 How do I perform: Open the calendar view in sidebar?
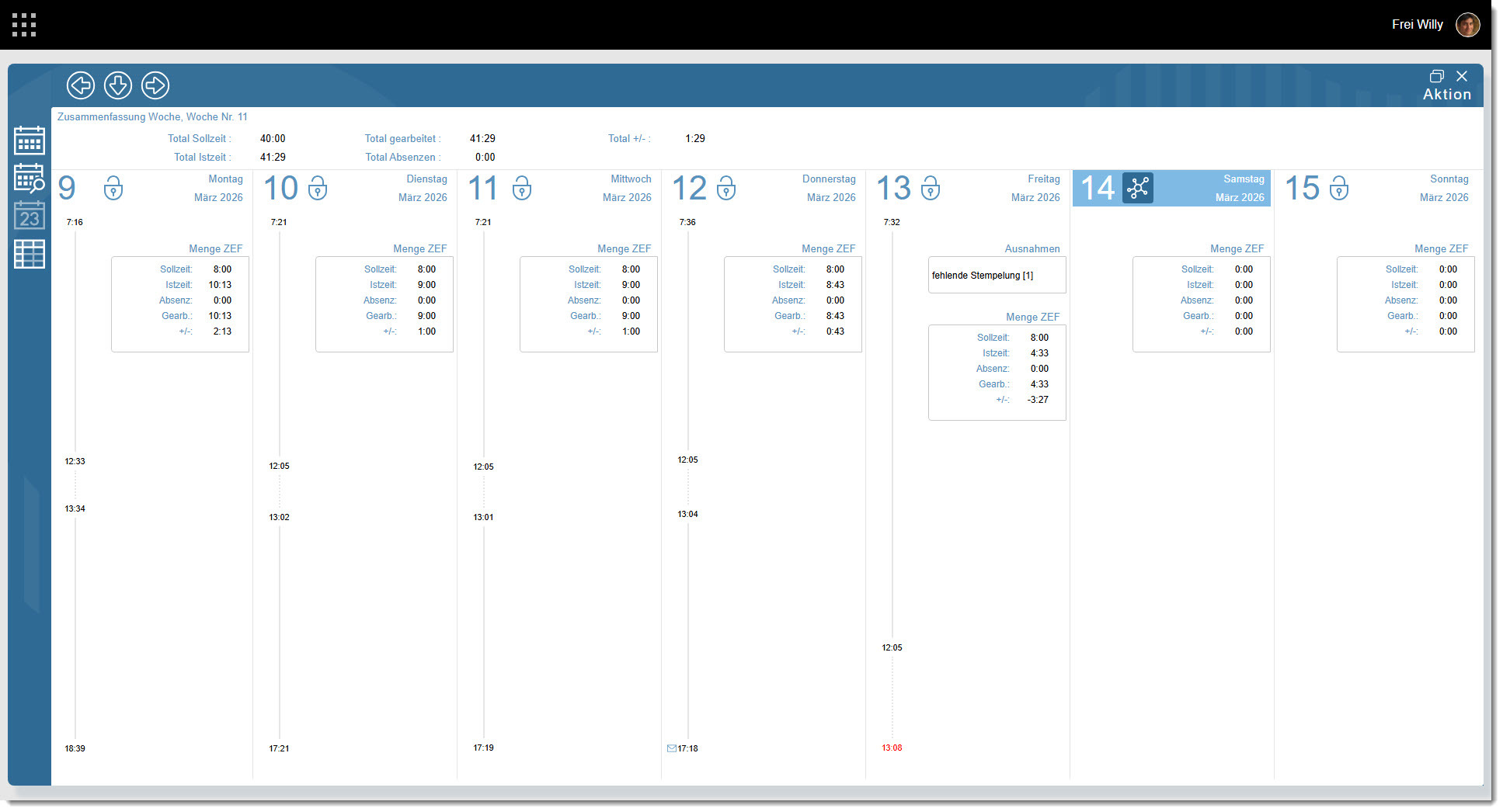30,141
